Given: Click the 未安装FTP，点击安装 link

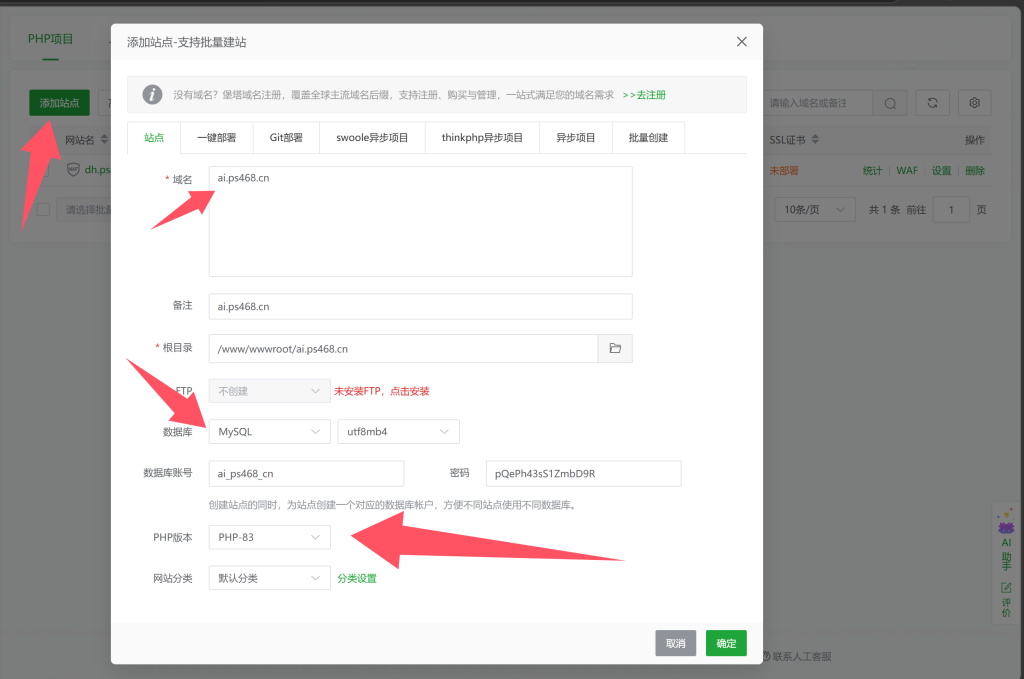Looking at the screenshot, I should point(382,391).
